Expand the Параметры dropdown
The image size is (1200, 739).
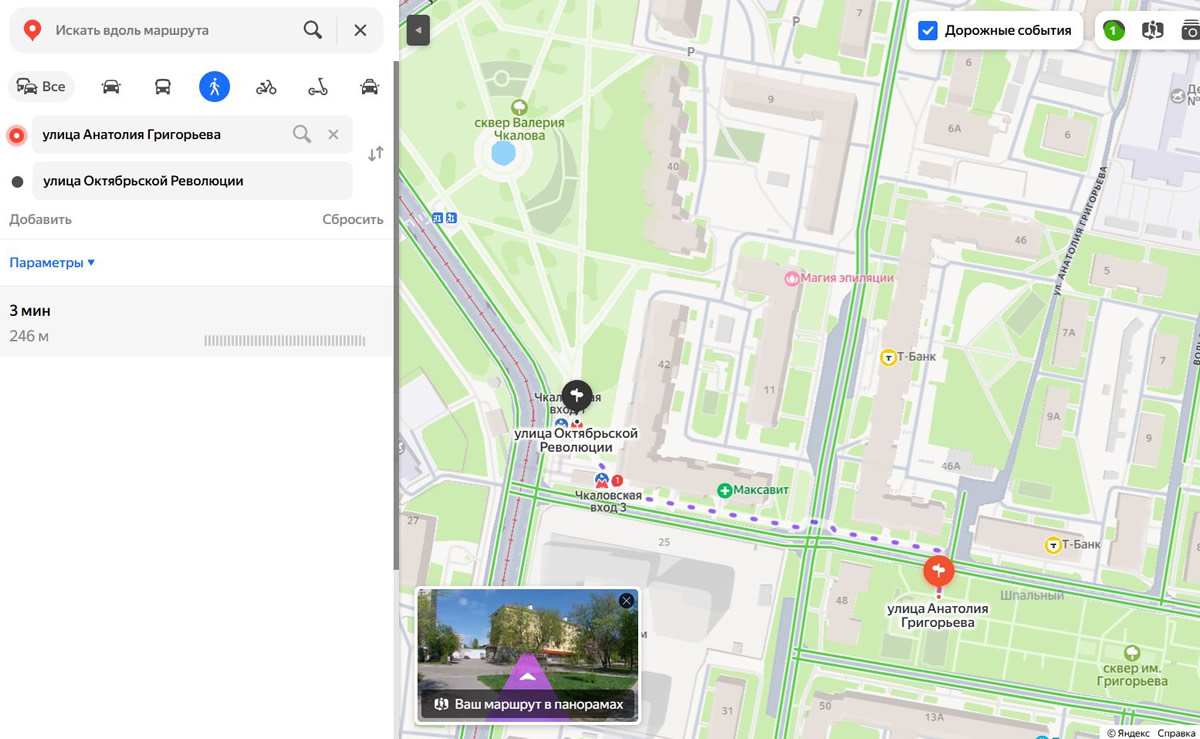(52, 263)
